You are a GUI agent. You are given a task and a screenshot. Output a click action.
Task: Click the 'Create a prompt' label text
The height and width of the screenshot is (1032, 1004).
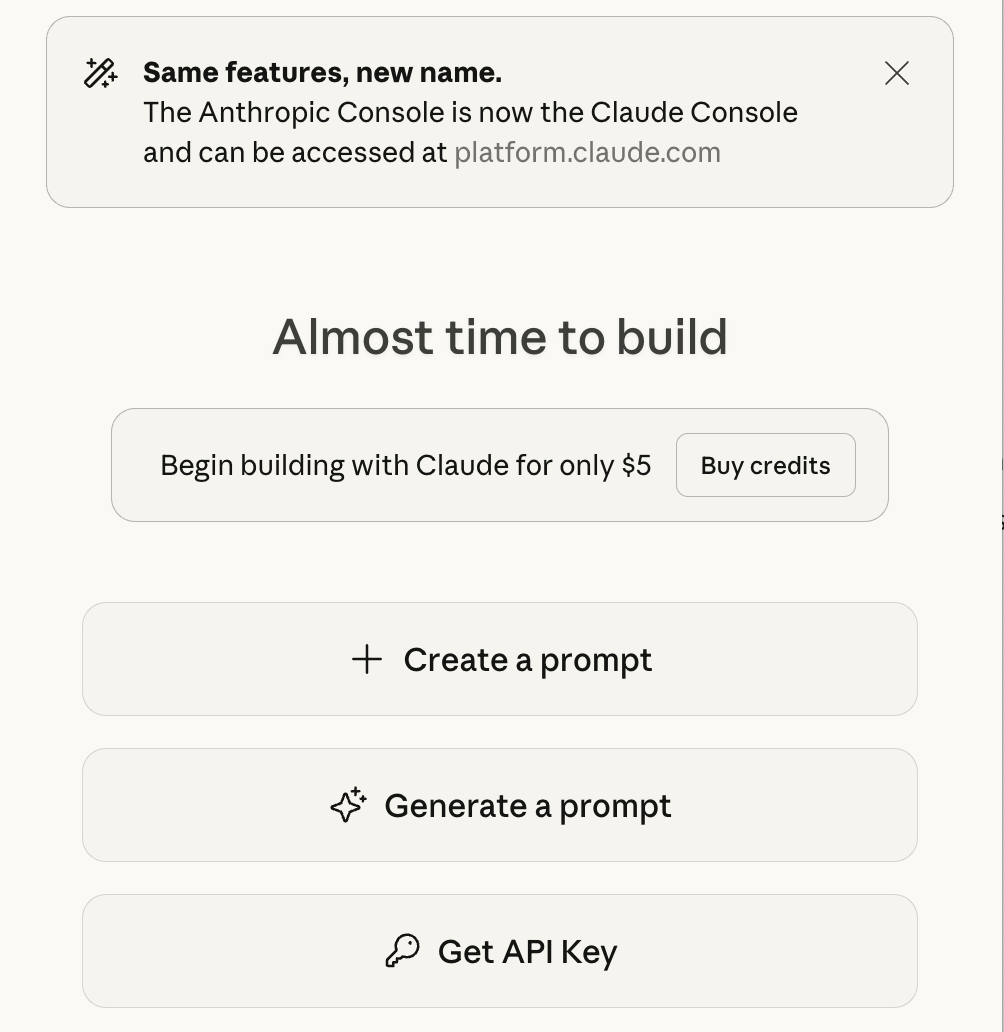click(x=527, y=660)
